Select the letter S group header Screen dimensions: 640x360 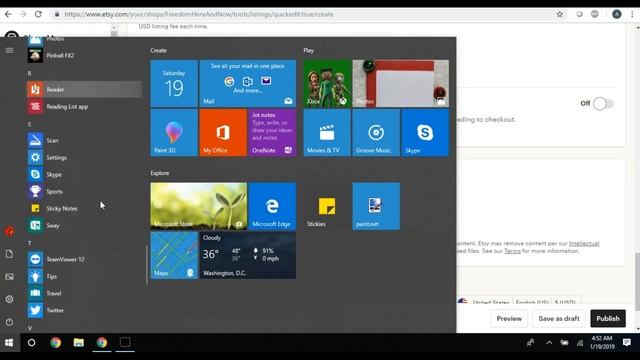click(29, 124)
